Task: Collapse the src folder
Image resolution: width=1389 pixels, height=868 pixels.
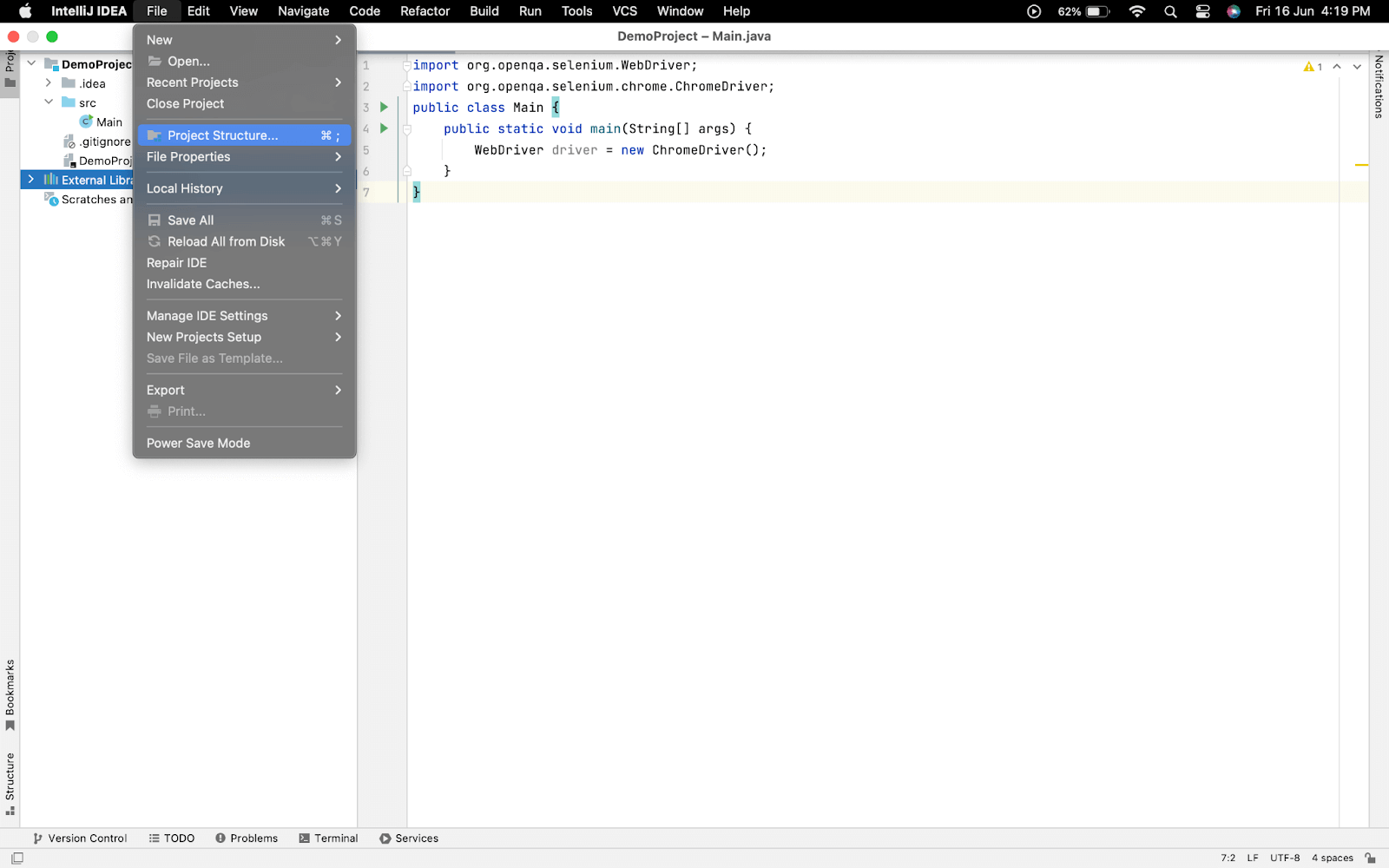Action: pos(49,102)
